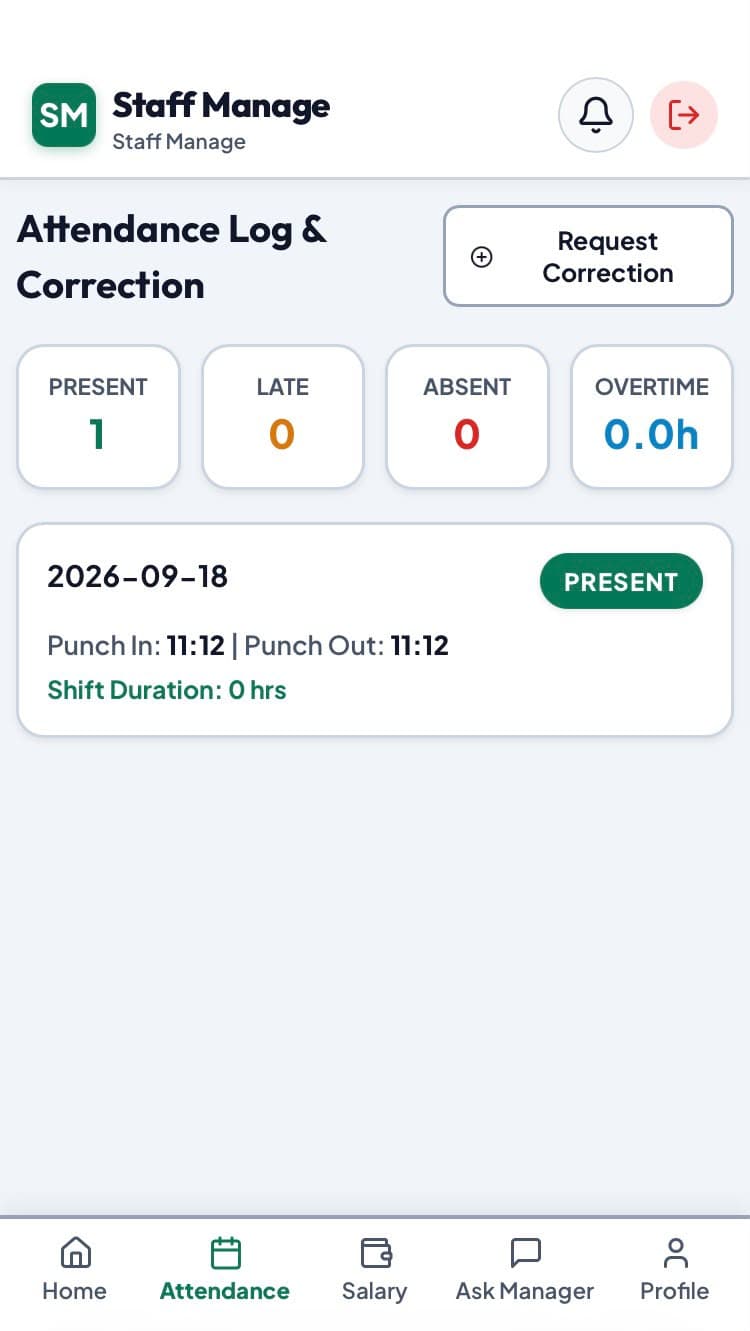Open the 2026-09-18 attendance entry
The width and height of the screenshot is (750, 1331).
375,630
